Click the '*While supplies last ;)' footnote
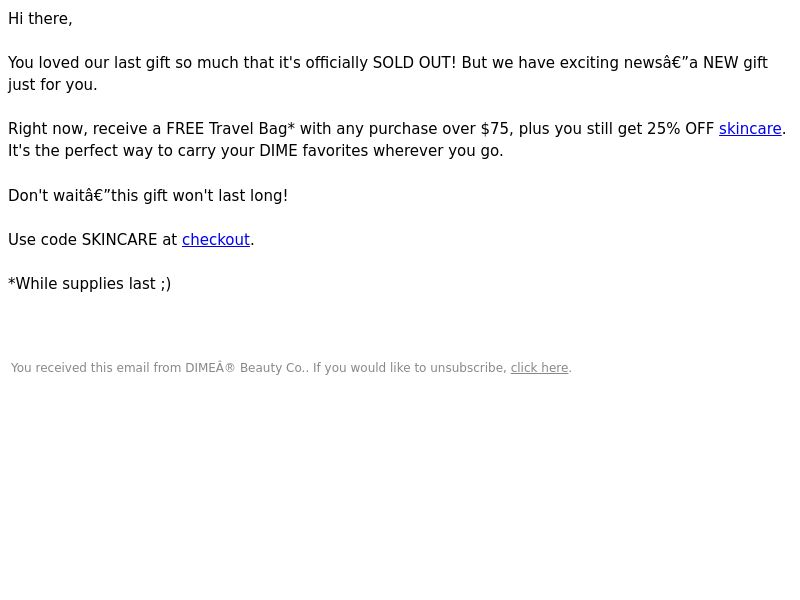800x600 pixels. point(90,284)
